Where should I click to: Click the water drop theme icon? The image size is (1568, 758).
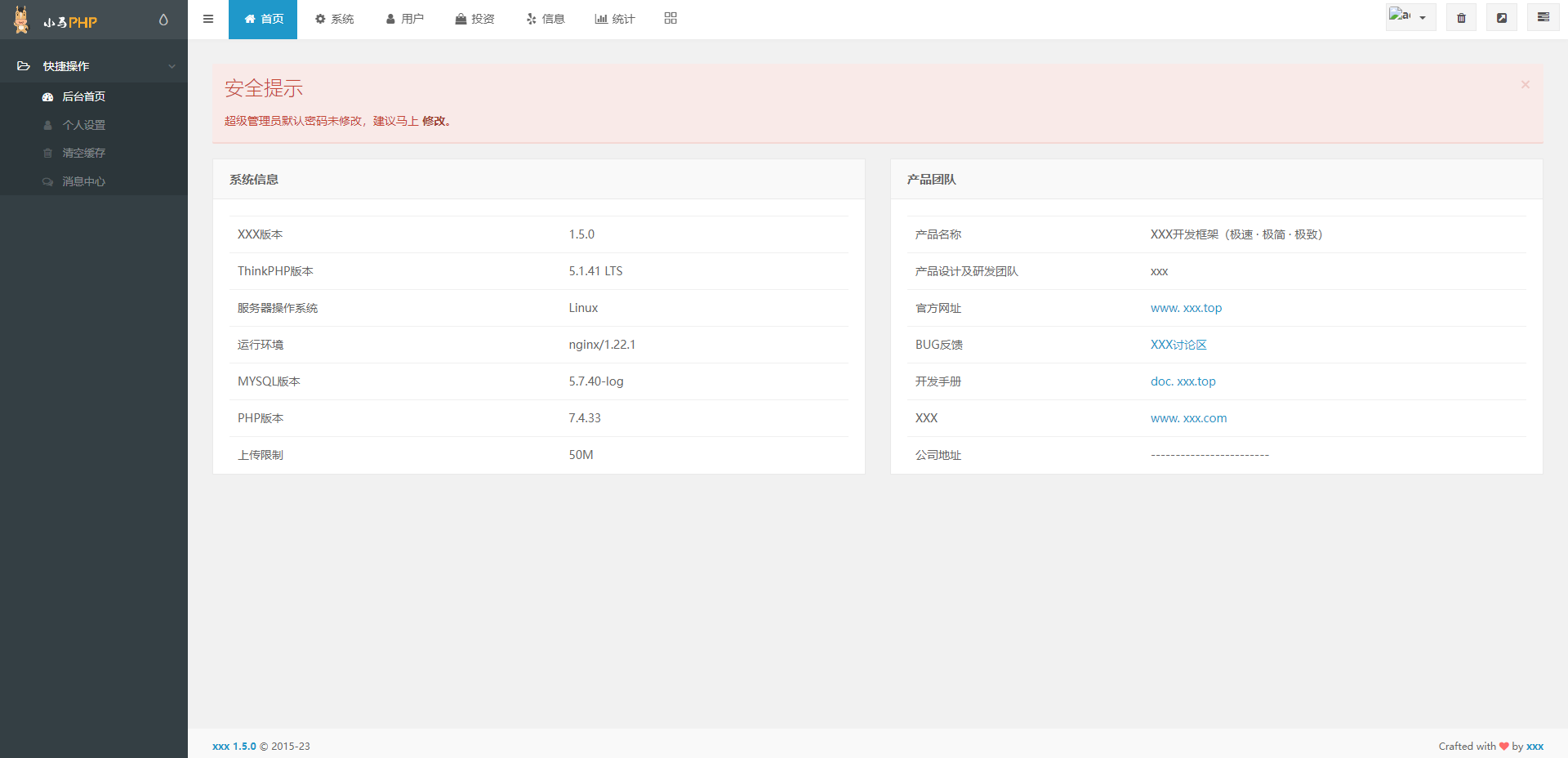point(163,20)
